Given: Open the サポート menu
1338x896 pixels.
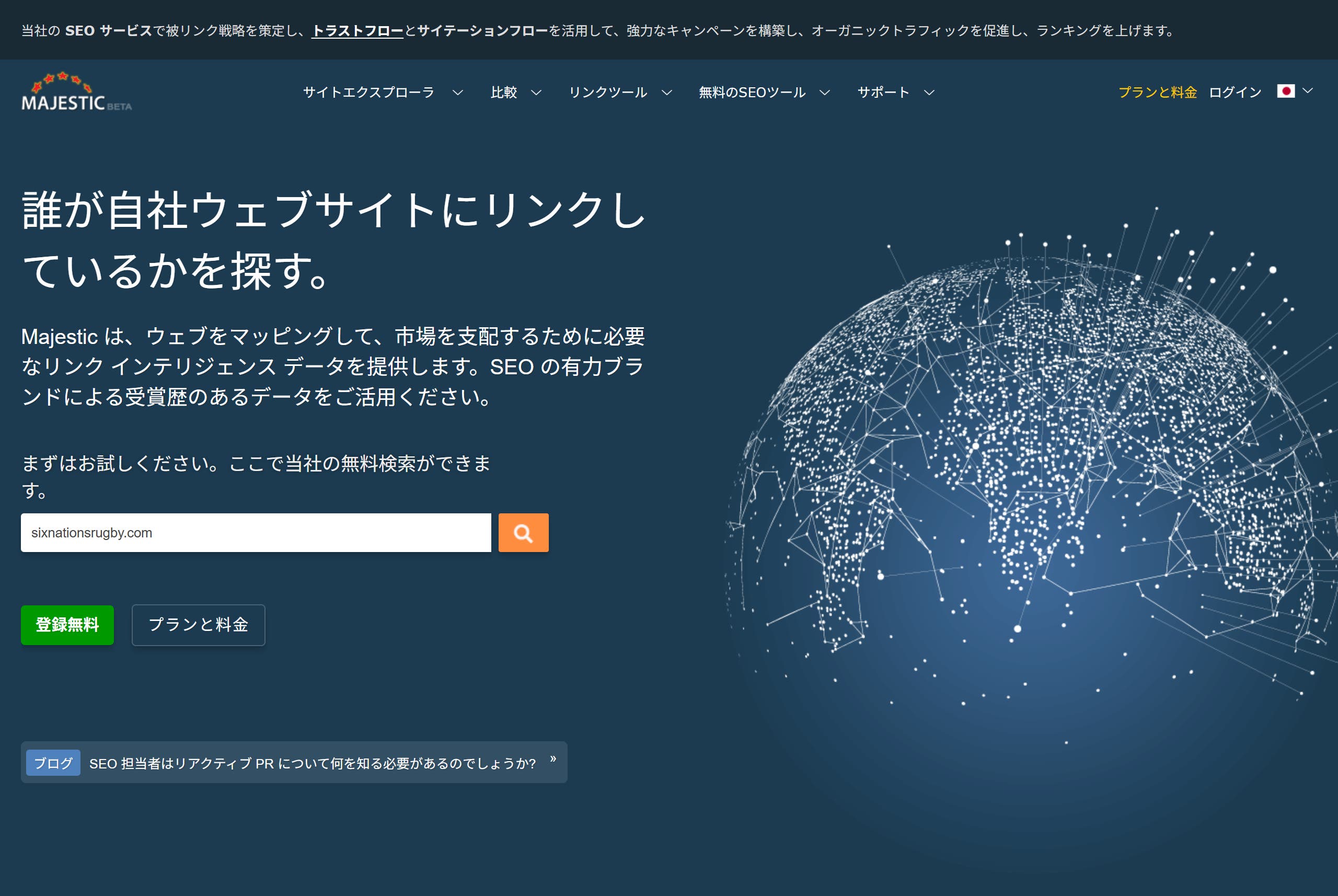Looking at the screenshot, I should [x=883, y=93].
